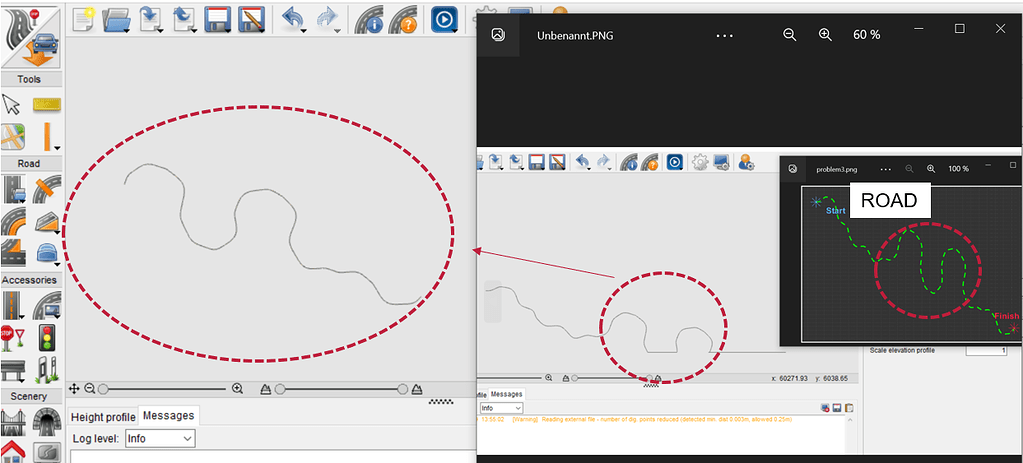Select the road billboard accessory icon
This screenshot has height=463, width=1023.
[x=47, y=305]
